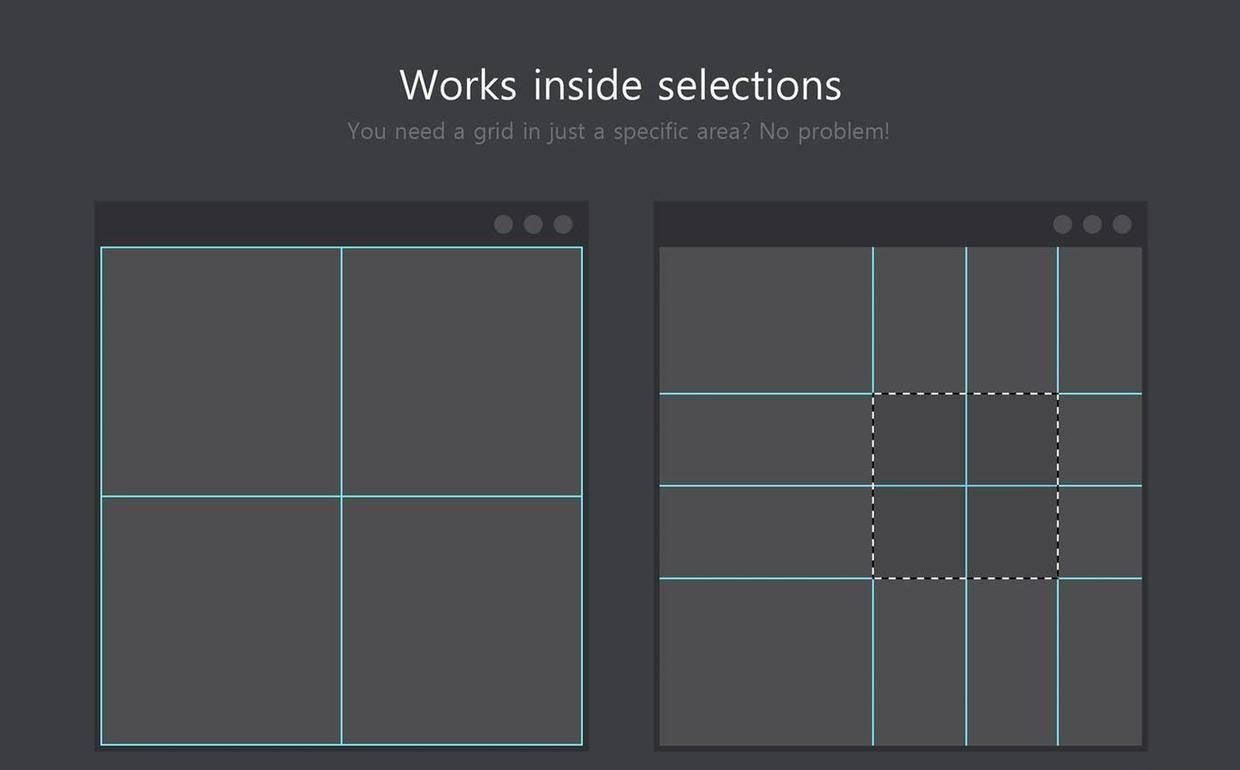Click the rightmost circle in left window's title bar

pyautogui.click(x=563, y=224)
